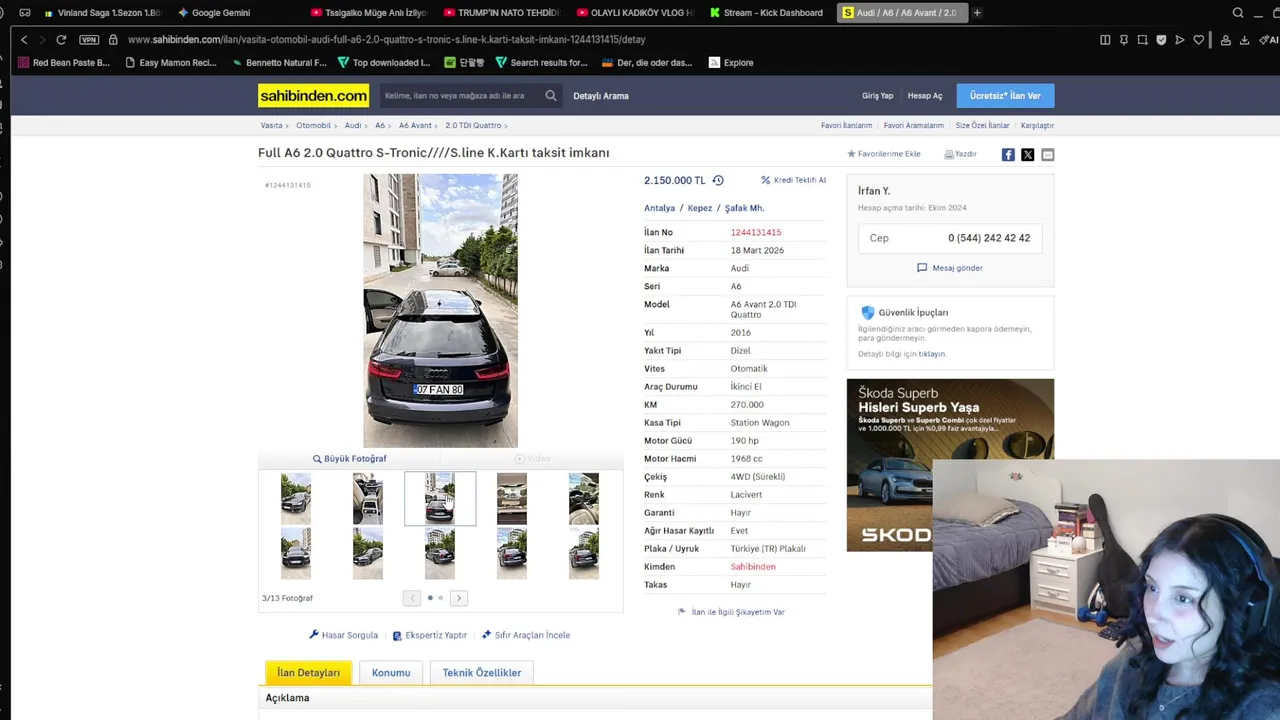Click the listing number 1244131415
1280x720 pixels.
755,232
